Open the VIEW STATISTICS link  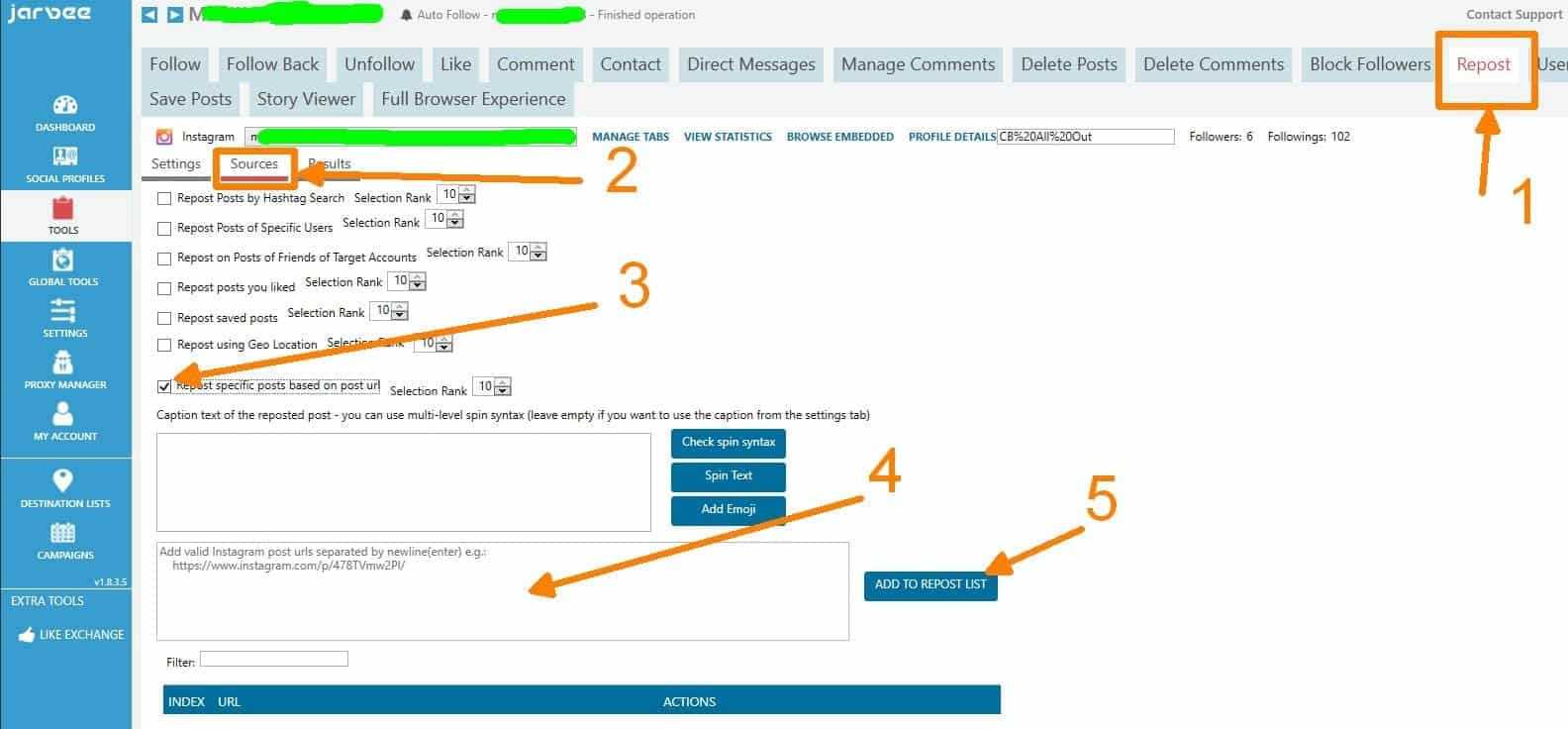pos(728,137)
